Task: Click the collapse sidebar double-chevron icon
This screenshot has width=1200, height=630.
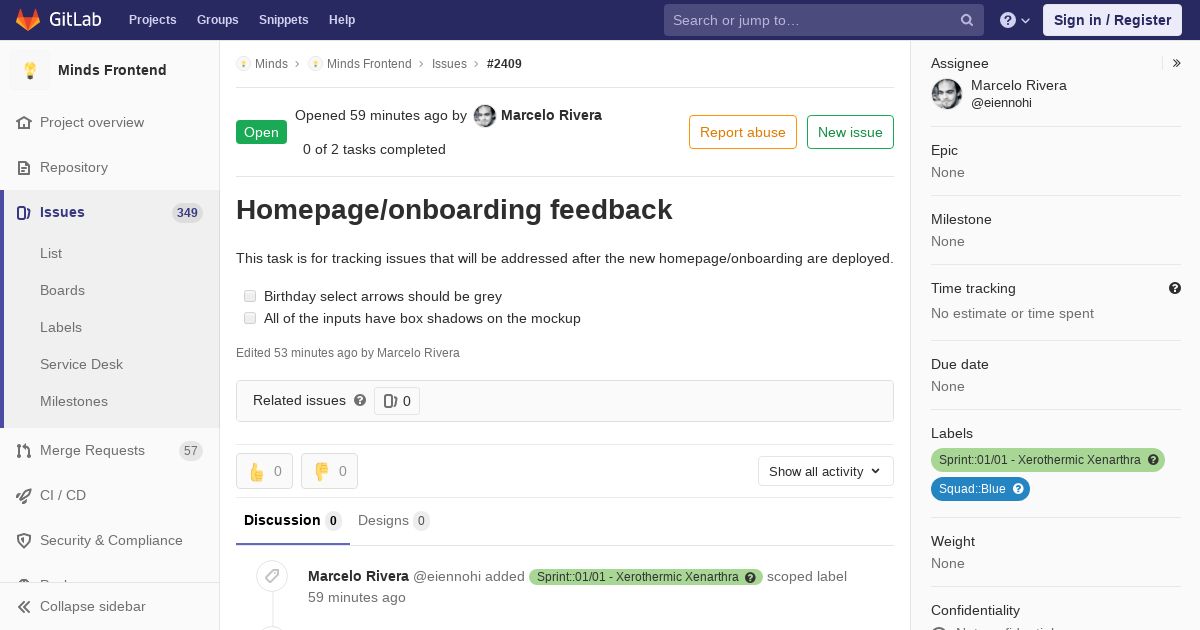Action: point(24,606)
